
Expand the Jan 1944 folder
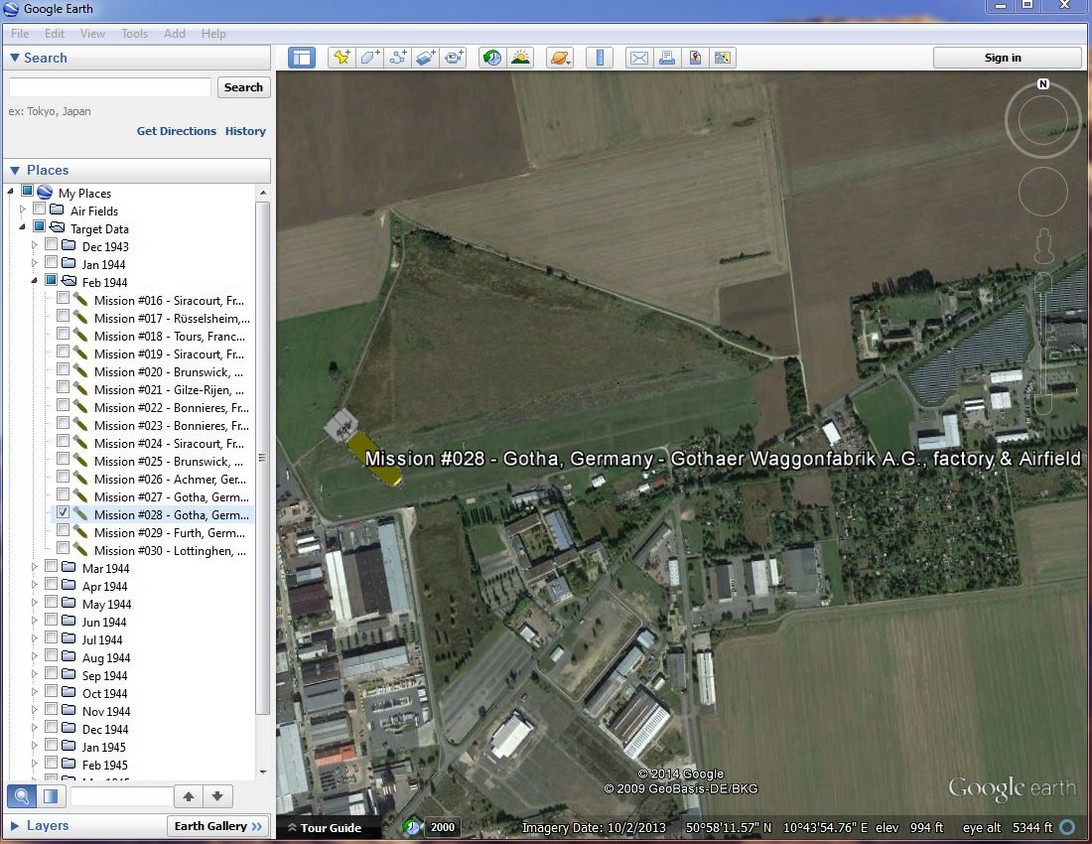(34, 263)
